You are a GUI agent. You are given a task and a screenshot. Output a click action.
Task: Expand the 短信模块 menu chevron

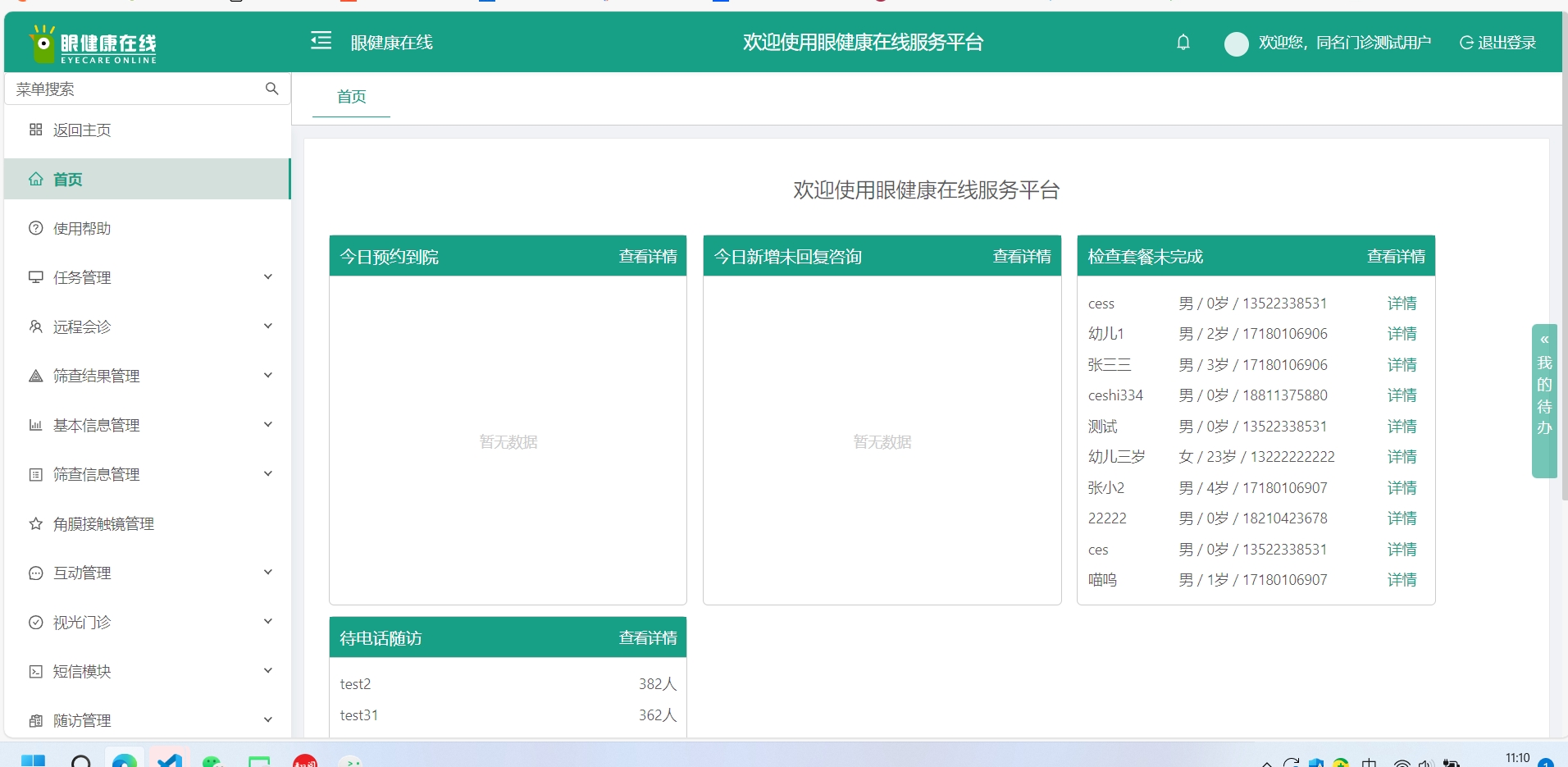pos(267,671)
